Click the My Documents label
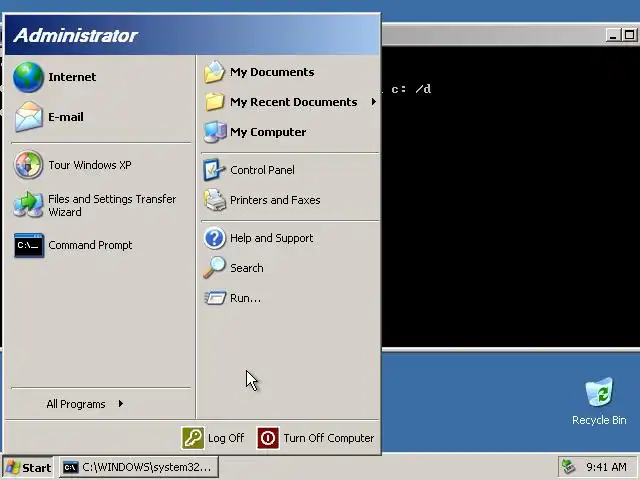The height and width of the screenshot is (480, 640). pos(272,72)
